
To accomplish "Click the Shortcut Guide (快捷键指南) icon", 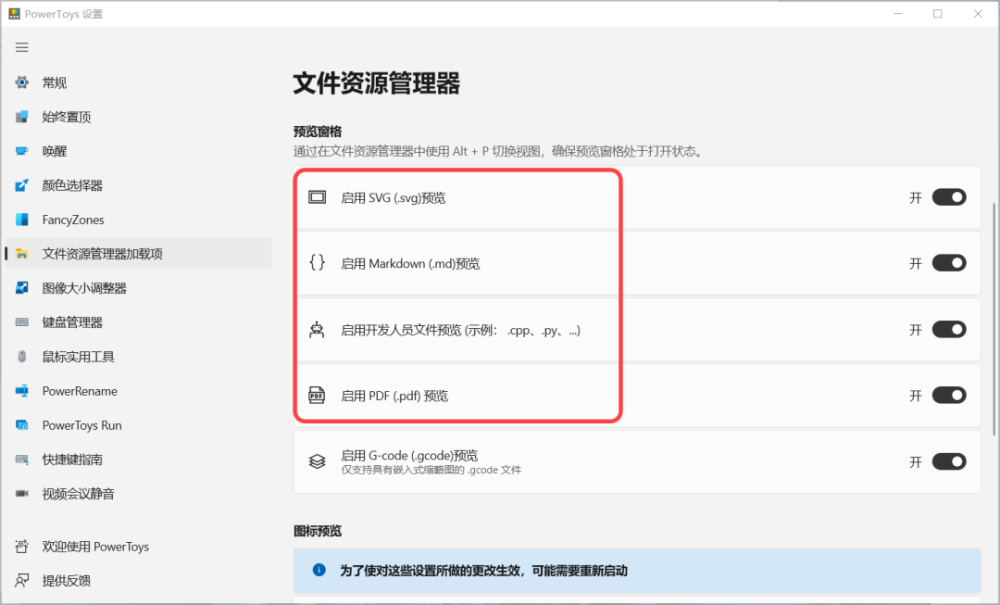I will pyautogui.click(x=22, y=460).
